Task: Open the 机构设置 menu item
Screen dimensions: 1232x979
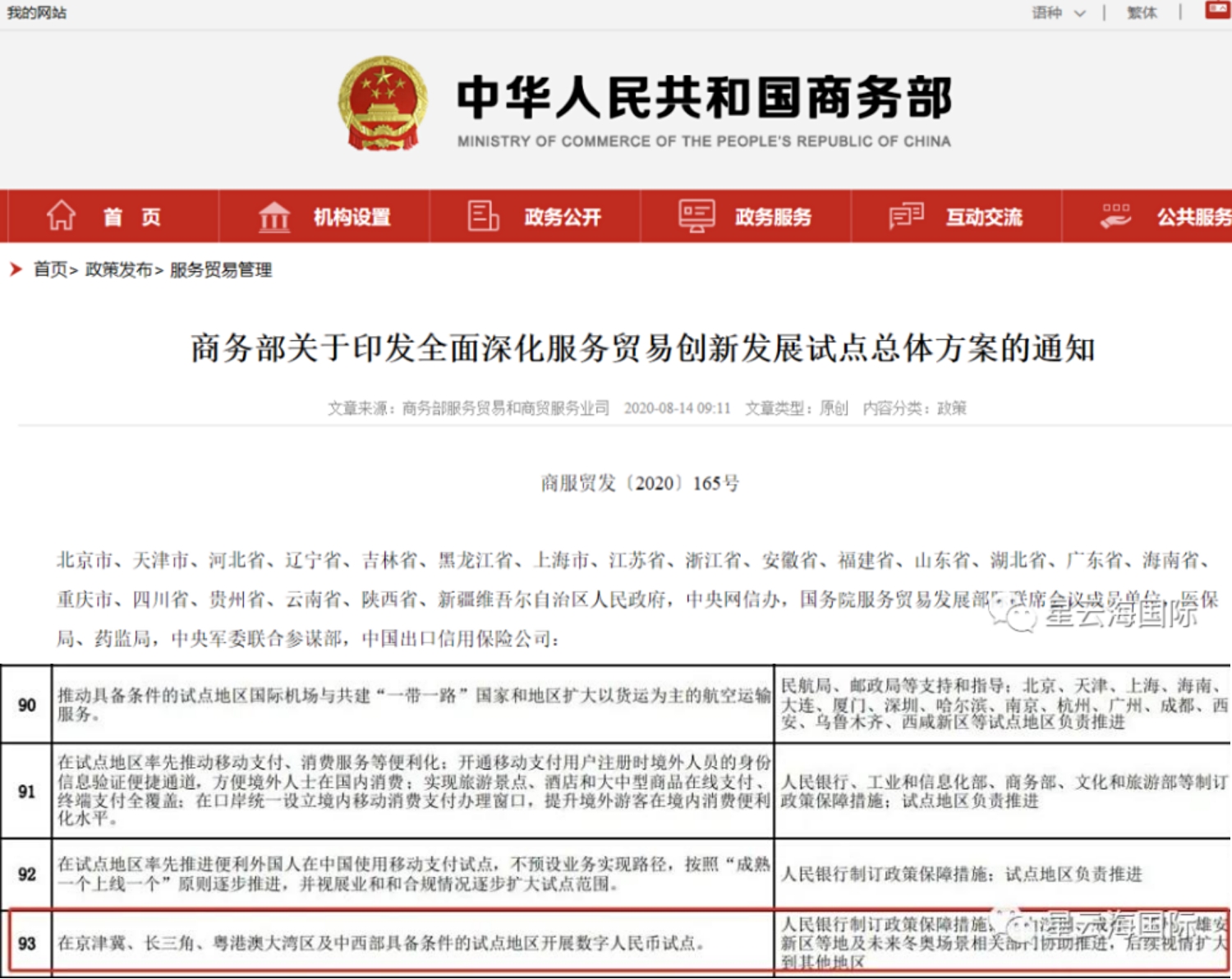Action: point(352,217)
